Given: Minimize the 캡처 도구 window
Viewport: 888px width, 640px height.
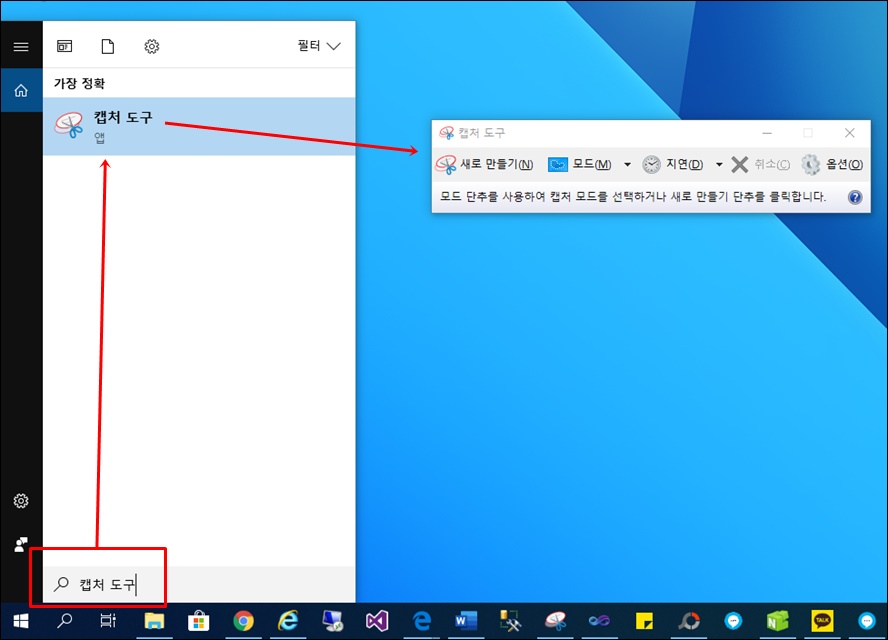Looking at the screenshot, I should pos(767,133).
